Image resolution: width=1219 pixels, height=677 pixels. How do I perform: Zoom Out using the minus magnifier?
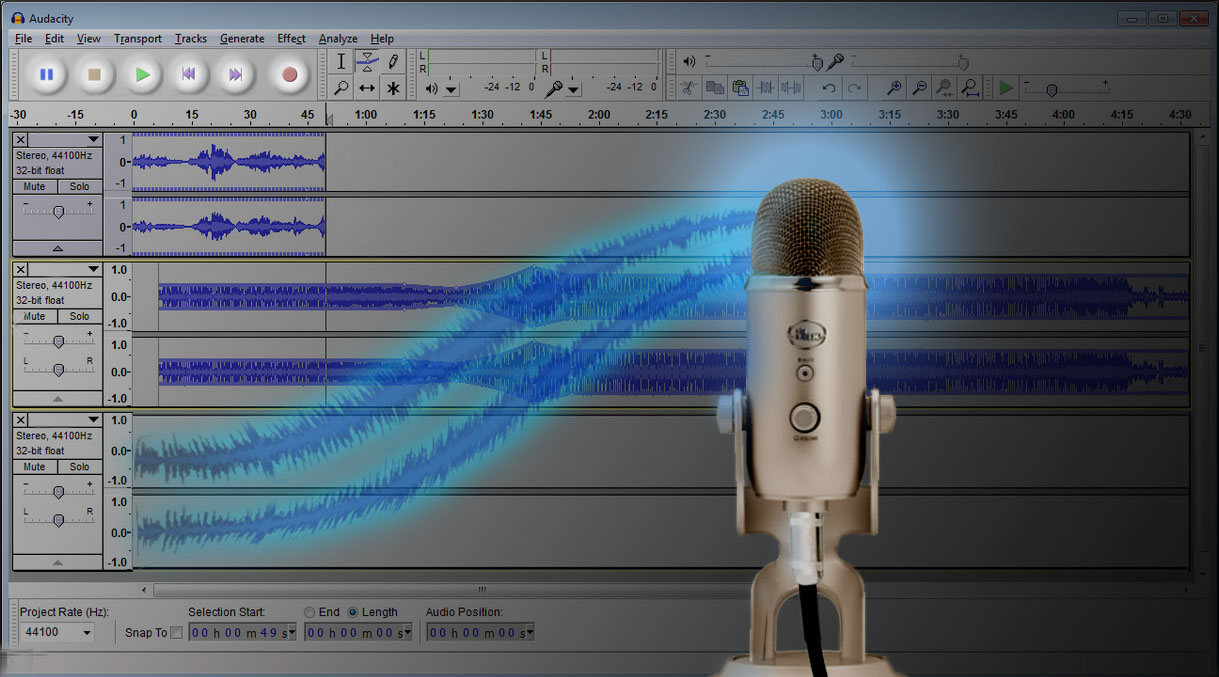point(919,88)
